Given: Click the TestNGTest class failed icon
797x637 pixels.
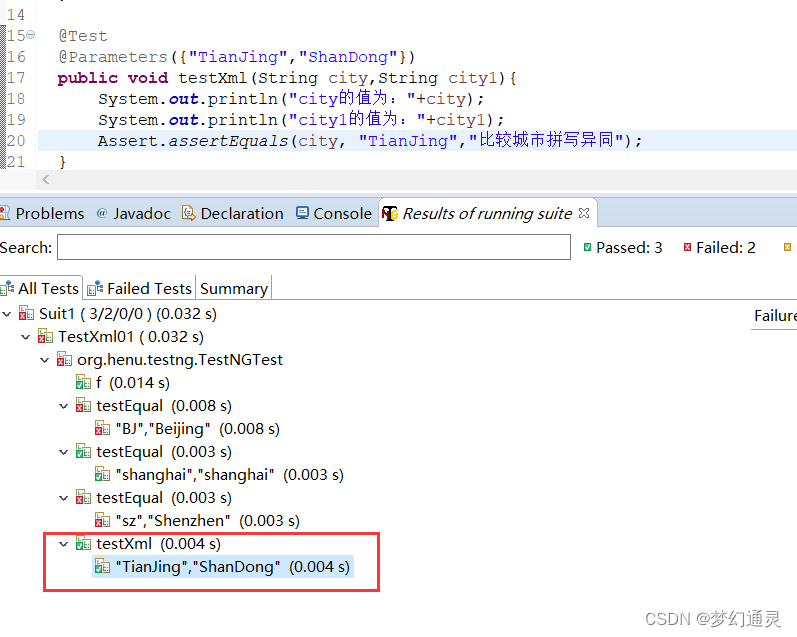Looking at the screenshot, I should (x=64, y=359).
